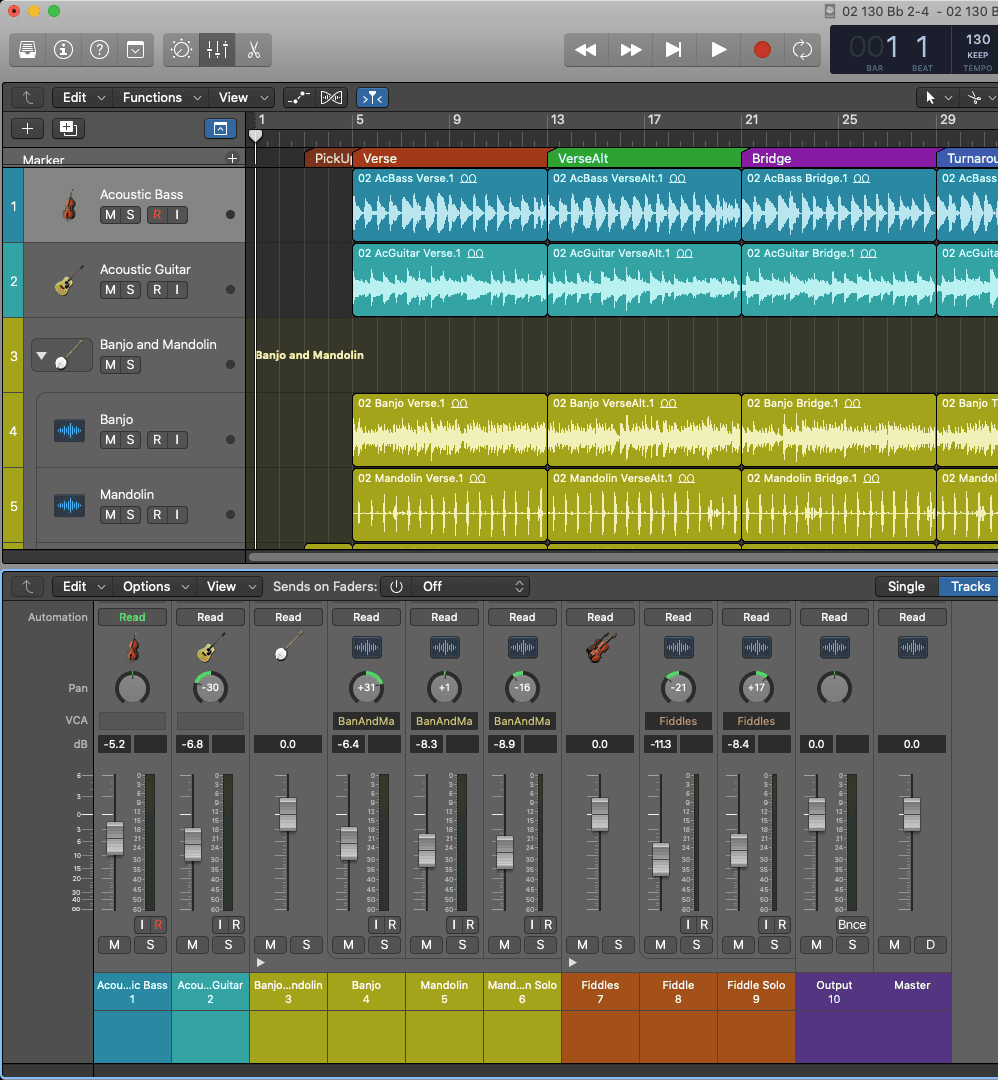Mute the Acoustic Bass track
Image resolution: width=998 pixels, height=1080 pixels.
click(109, 215)
